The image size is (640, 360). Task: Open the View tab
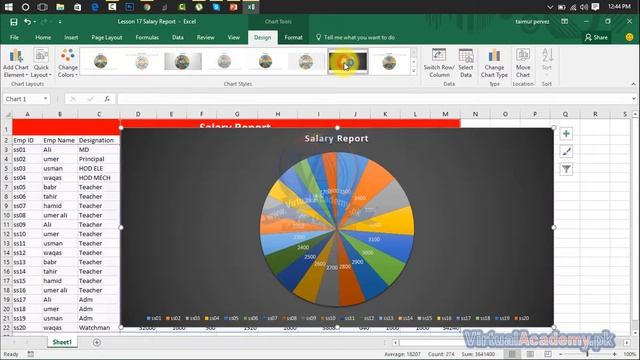click(233, 37)
